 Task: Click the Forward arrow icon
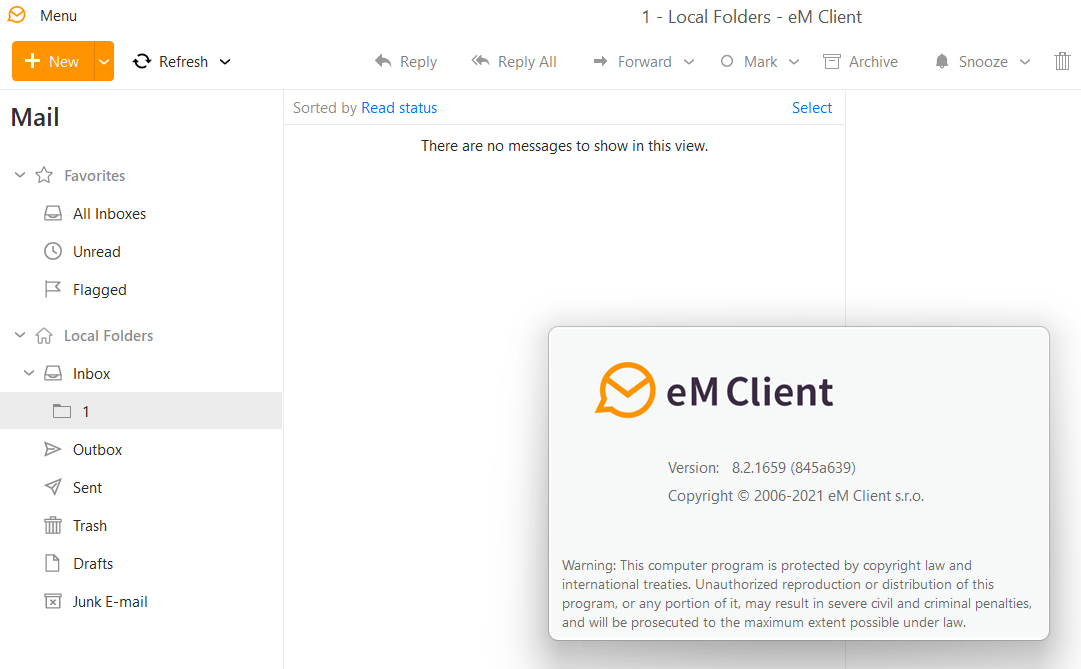tap(600, 61)
